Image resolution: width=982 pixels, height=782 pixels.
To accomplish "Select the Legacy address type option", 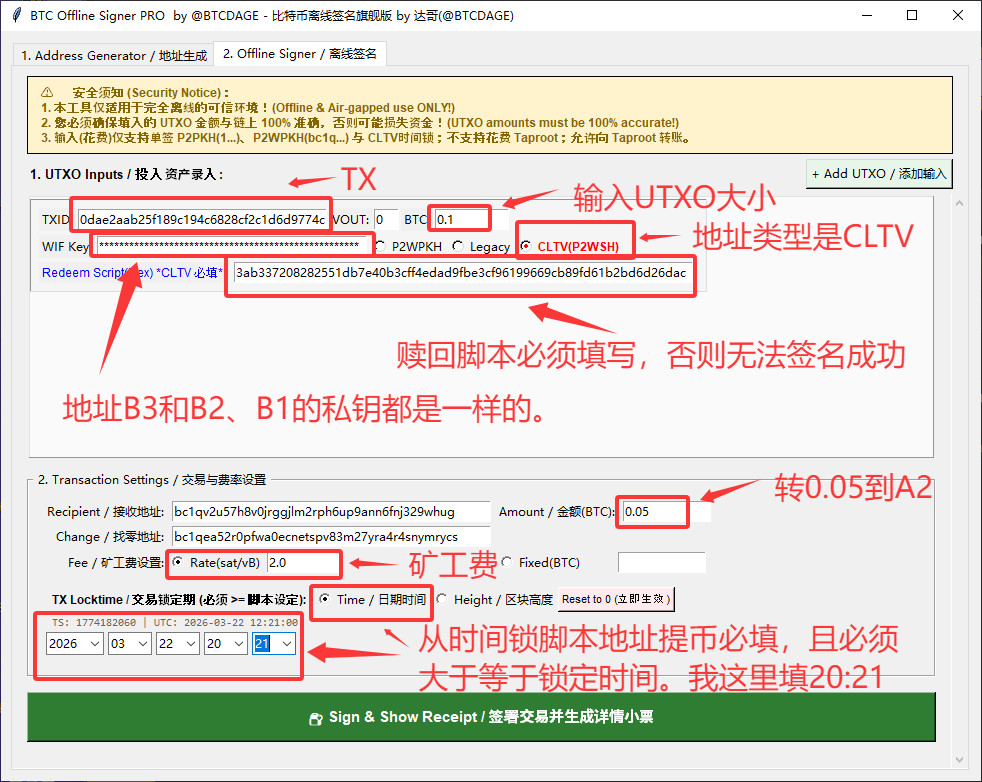I will click(x=458, y=246).
